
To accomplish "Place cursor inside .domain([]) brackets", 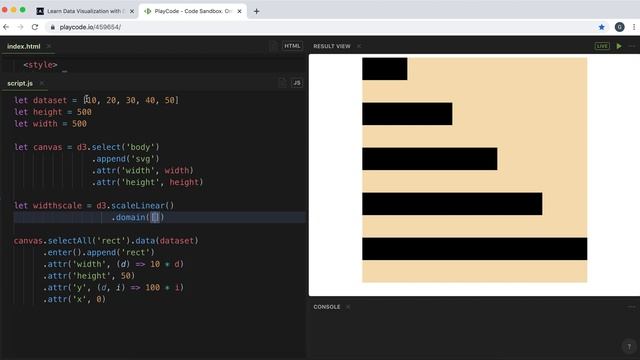I will point(155,217).
